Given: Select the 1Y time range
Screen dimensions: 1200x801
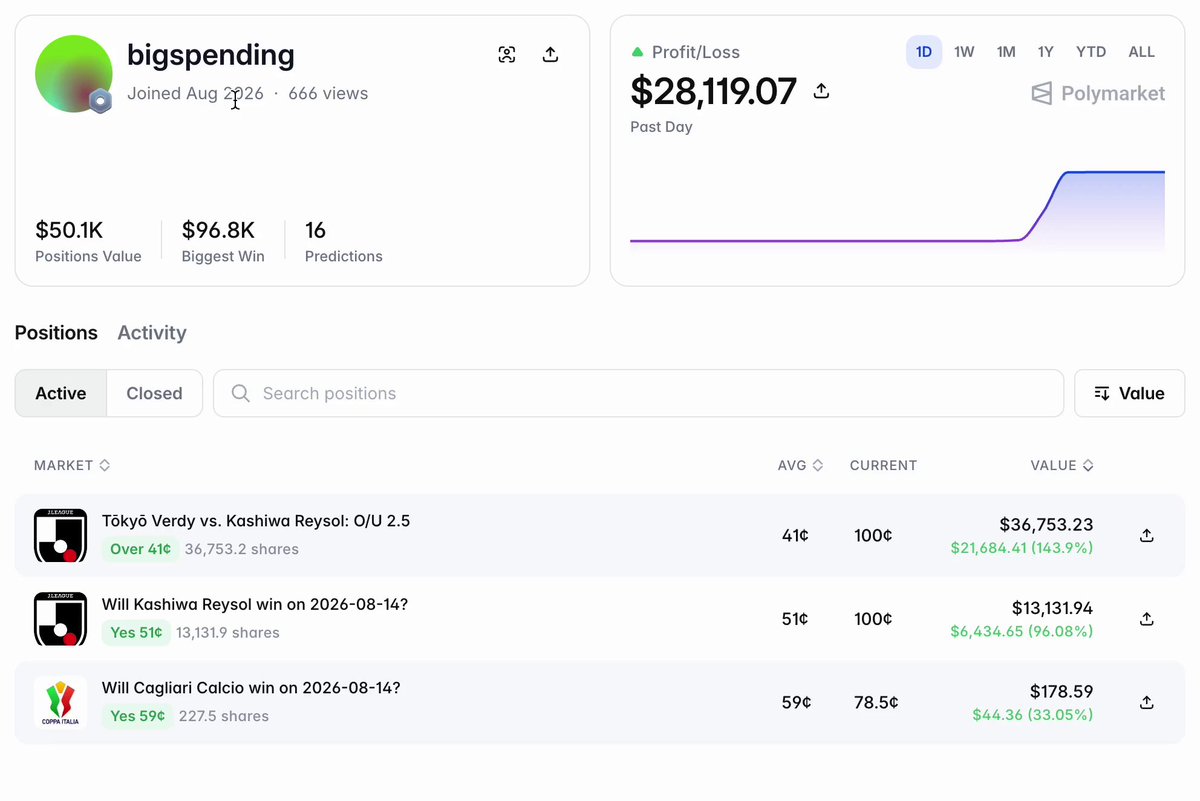Looking at the screenshot, I should [x=1046, y=52].
